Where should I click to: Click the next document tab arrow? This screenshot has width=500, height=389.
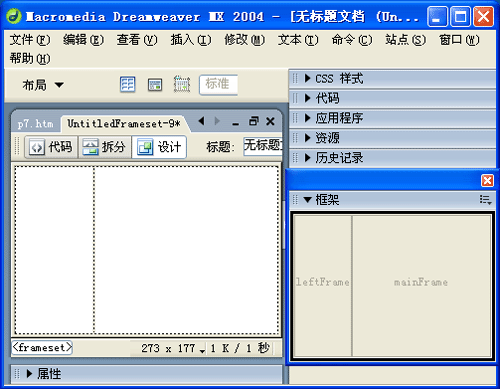point(217,121)
